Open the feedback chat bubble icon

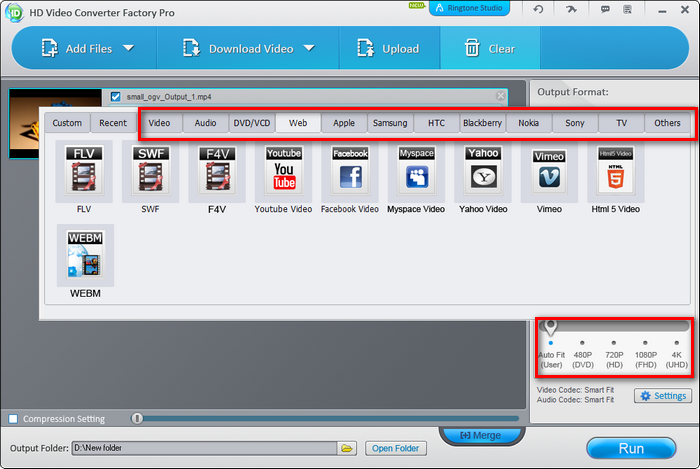click(x=605, y=9)
